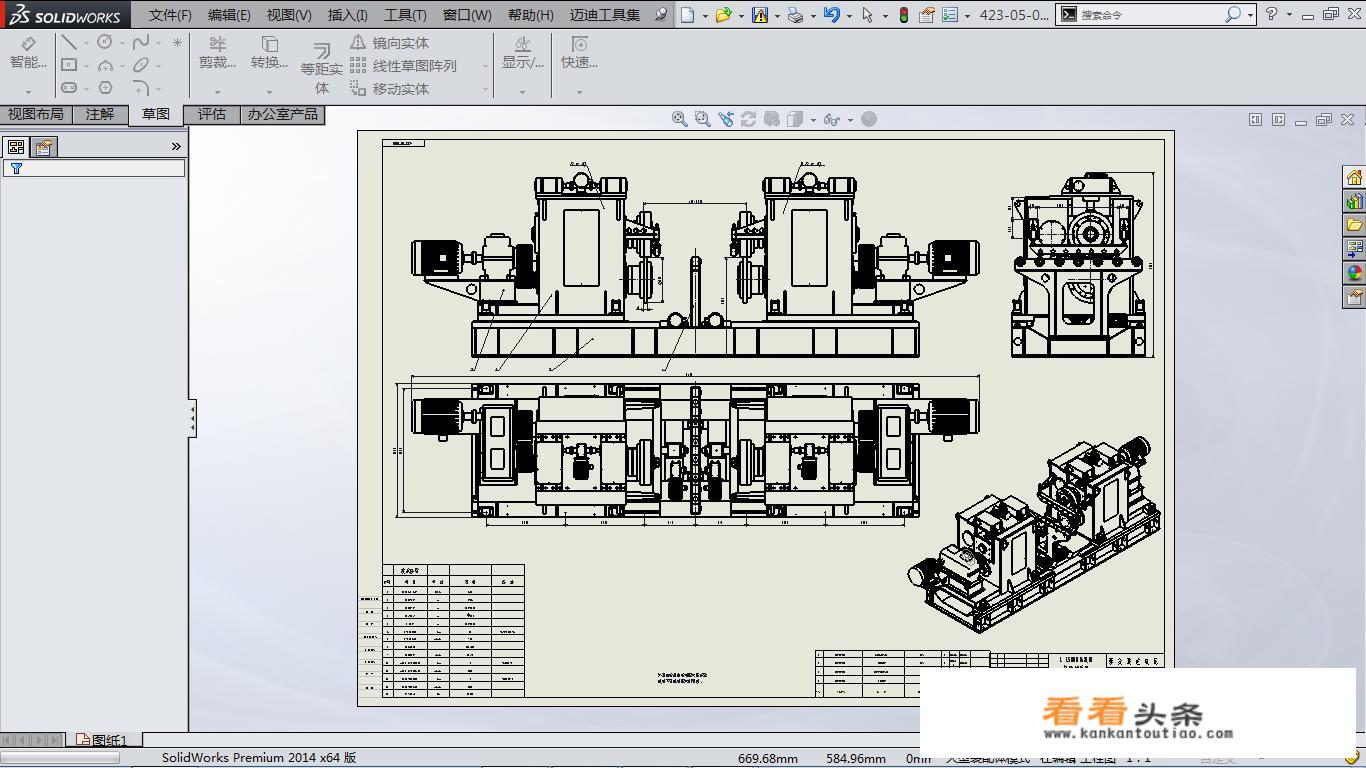This screenshot has height=768, width=1366.
Task: Open dropdown arrow beside Circle tool
Action: click(x=122, y=43)
